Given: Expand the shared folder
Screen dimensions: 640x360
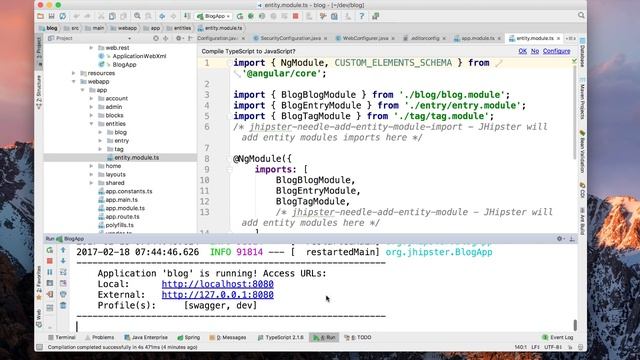Looking at the screenshot, I should pos(91,183).
